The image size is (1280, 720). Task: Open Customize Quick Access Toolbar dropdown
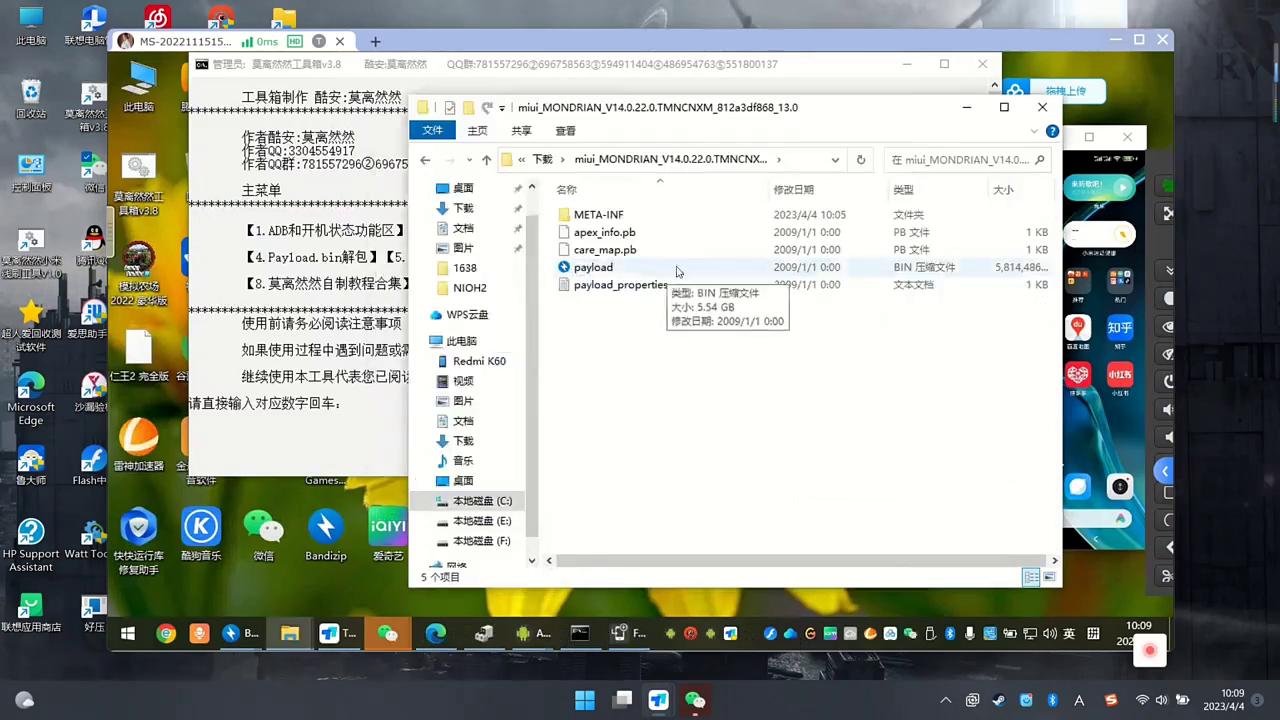[502, 108]
